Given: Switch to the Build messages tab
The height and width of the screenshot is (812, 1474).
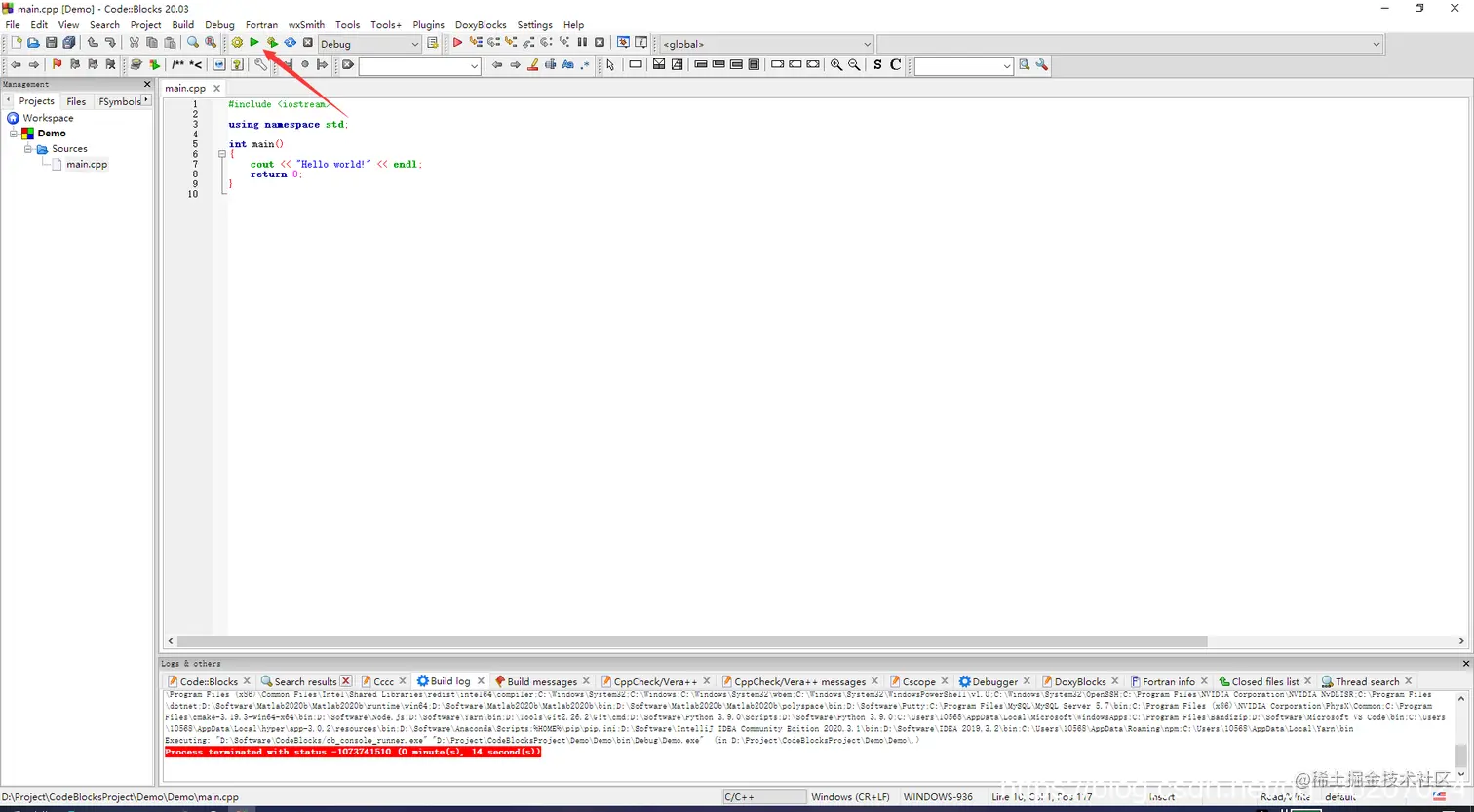Looking at the screenshot, I should (x=542, y=681).
